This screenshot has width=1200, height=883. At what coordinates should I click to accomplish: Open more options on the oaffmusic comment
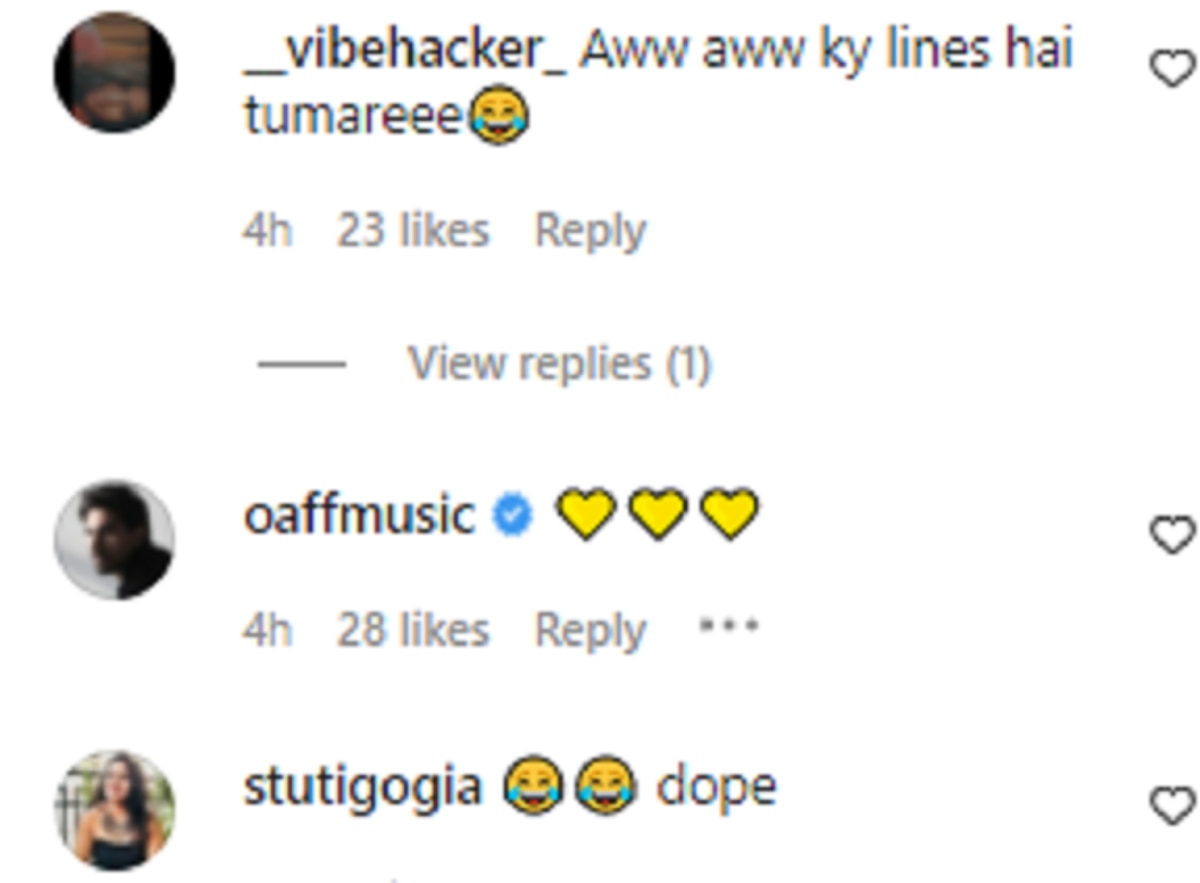click(729, 628)
